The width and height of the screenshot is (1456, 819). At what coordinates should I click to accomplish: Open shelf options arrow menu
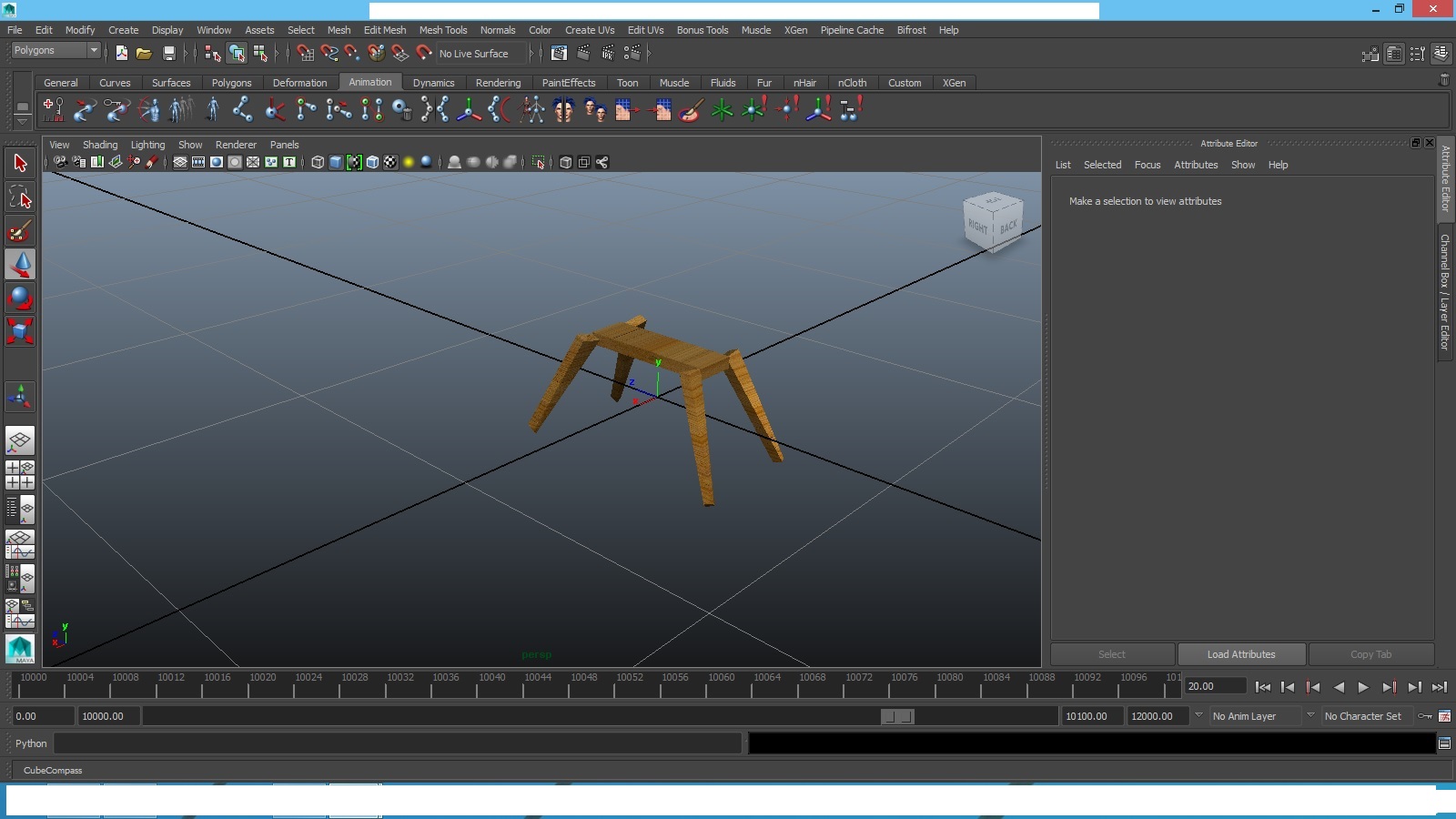pos(23,121)
